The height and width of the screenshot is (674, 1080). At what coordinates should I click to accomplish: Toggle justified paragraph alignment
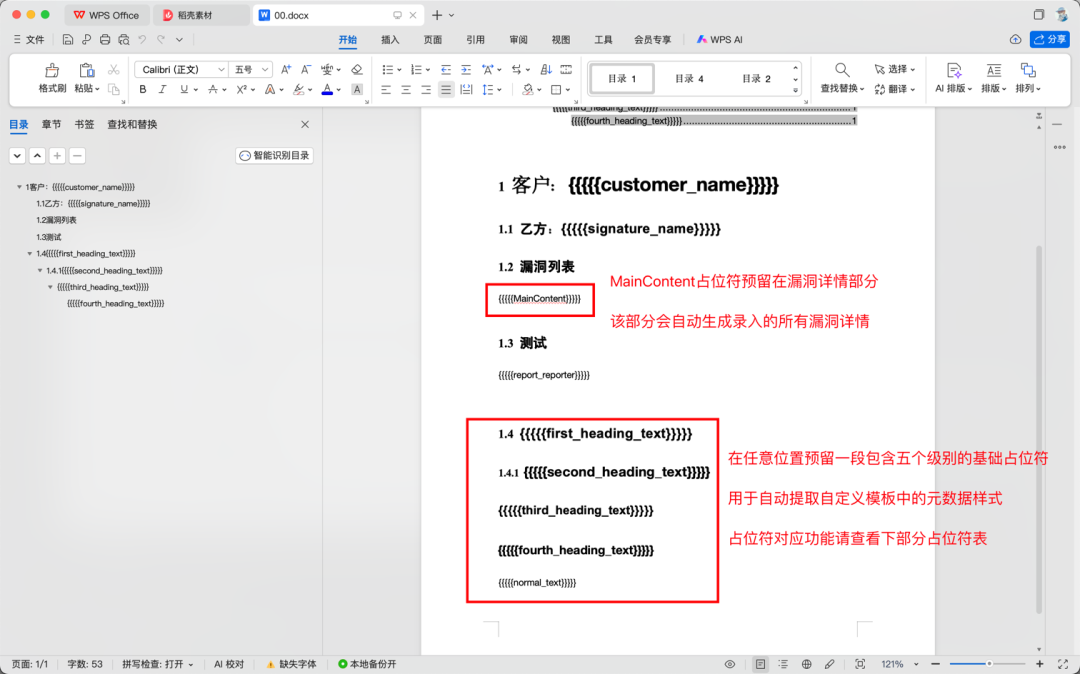[446, 89]
